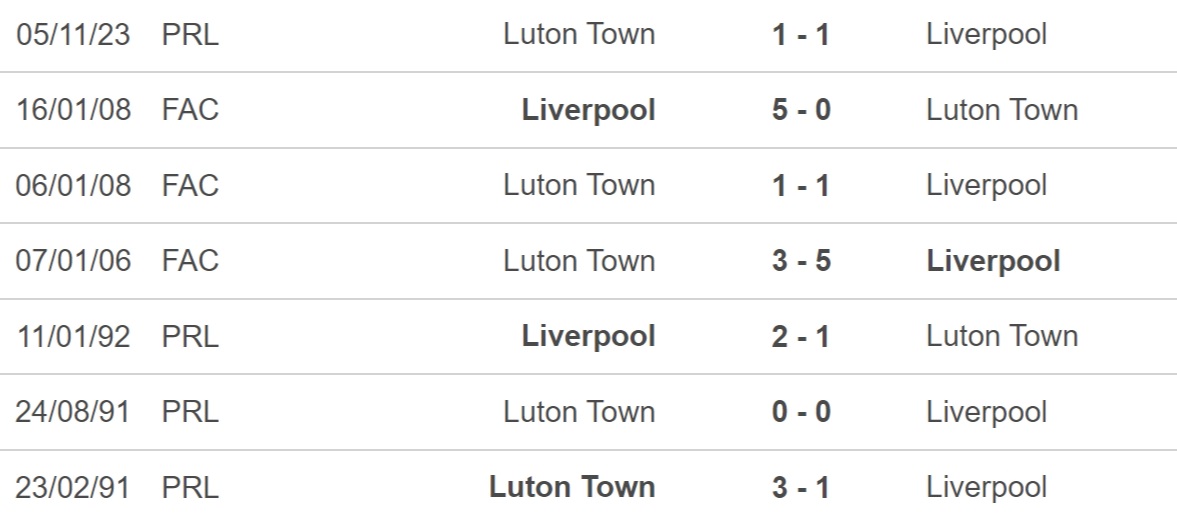The image size is (1177, 523).
Task: Select Liverpool in the 05/11/23 match row
Action: point(986,35)
